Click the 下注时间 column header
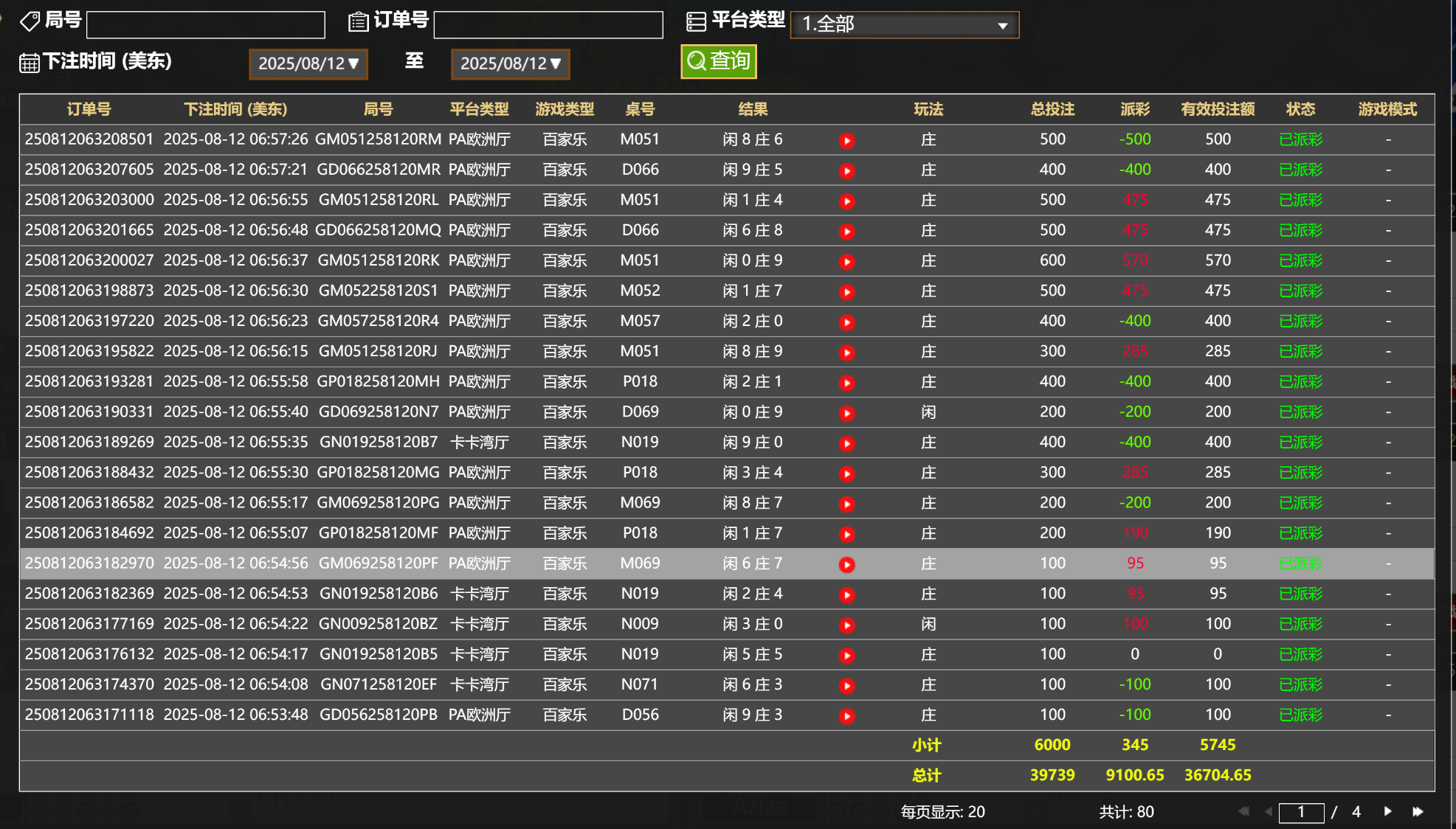Image resolution: width=1456 pixels, height=829 pixels. (x=235, y=109)
